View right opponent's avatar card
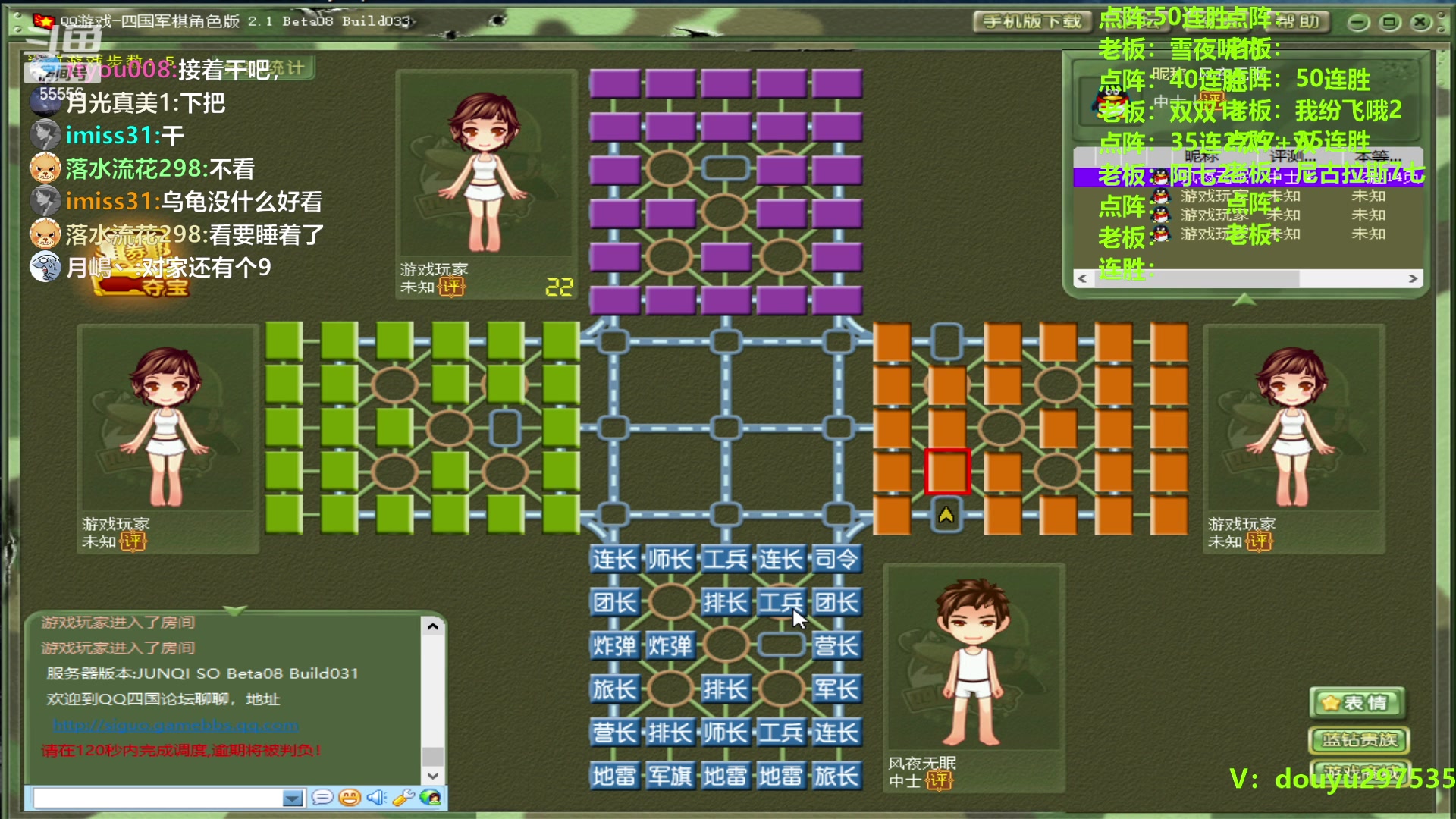This screenshot has height=819, width=1456. (1294, 439)
